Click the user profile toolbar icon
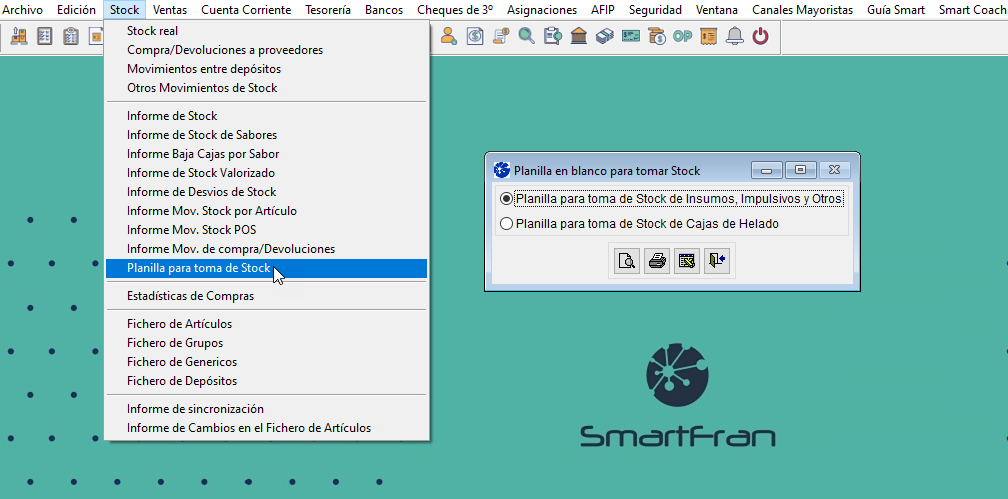 448,36
